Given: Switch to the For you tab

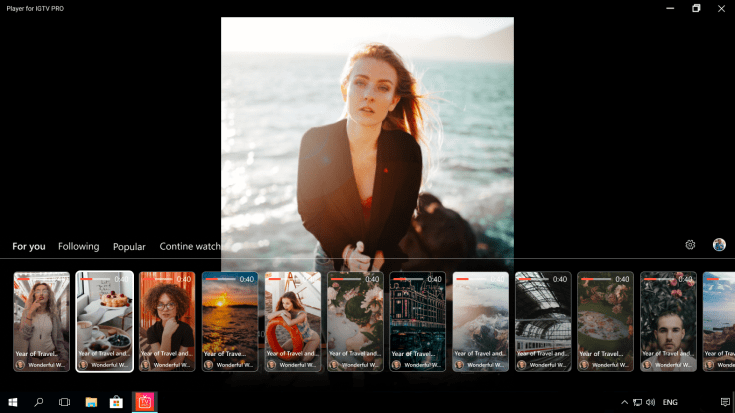Looking at the screenshot, I should click(29, 246).
